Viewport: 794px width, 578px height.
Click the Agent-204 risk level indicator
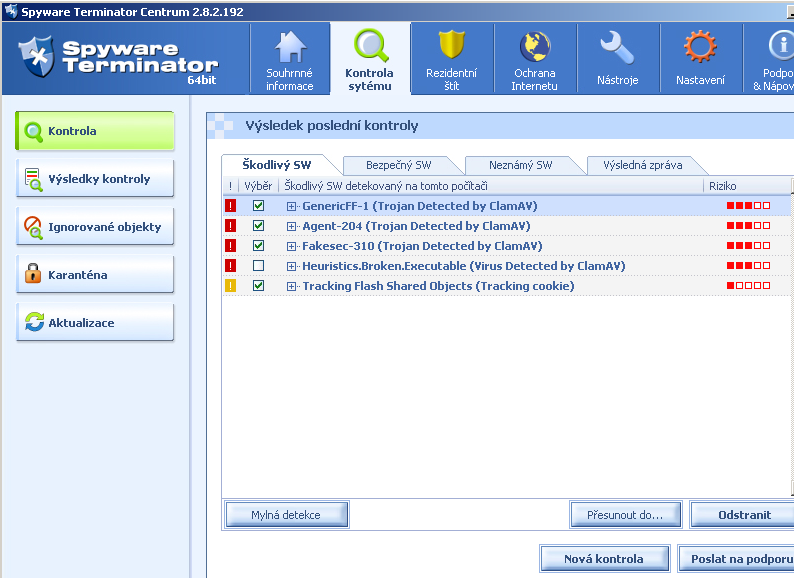coord(748,225)
